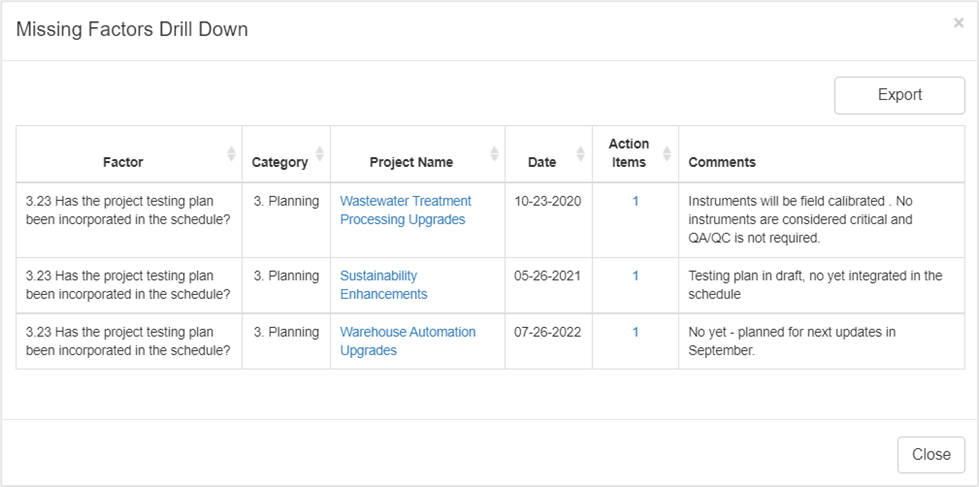The image size is (979, 487).
Task: Click the Factor column header text
Action: [123, 162]
